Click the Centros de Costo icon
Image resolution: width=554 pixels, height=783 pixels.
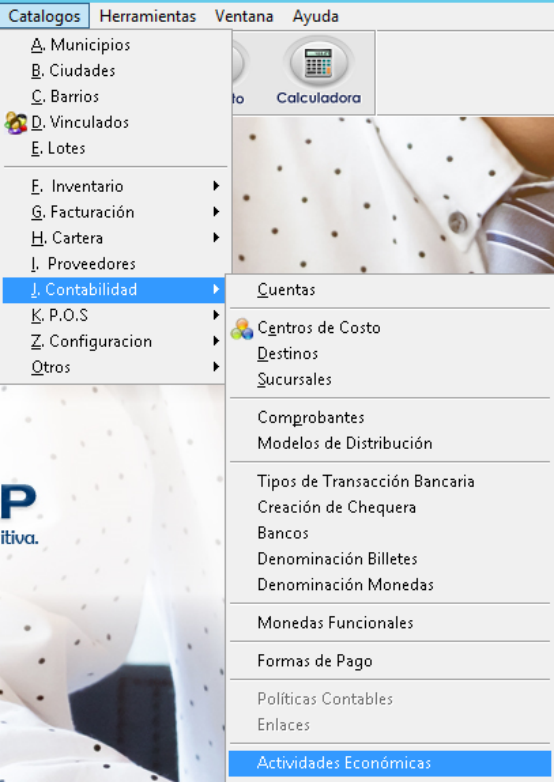coord(242,329)
